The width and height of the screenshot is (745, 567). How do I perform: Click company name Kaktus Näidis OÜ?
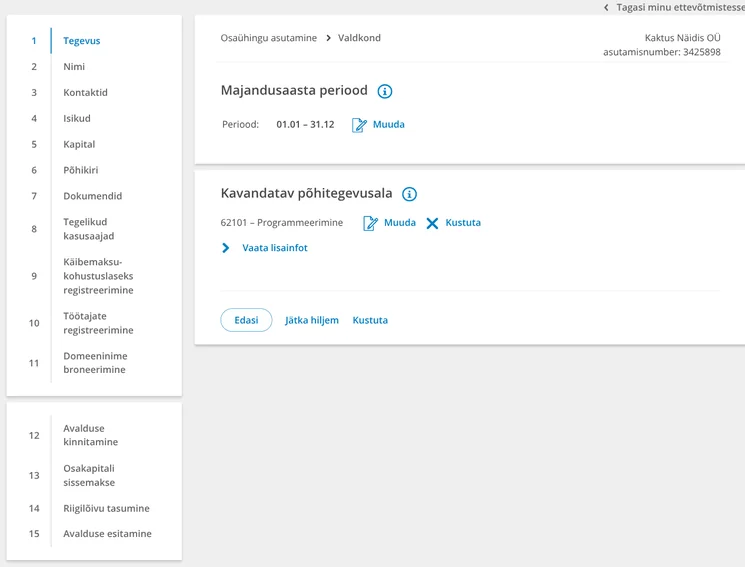[682, 38]
